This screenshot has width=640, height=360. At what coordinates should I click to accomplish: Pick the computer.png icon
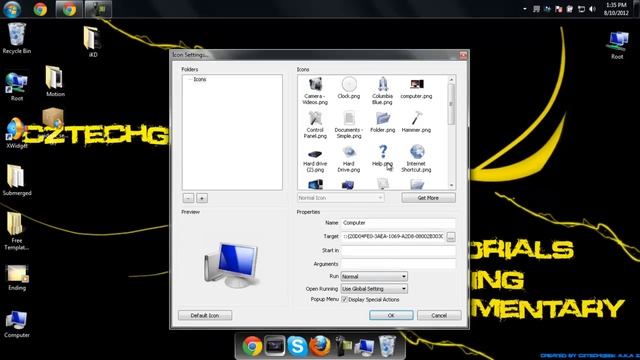point(416,88)
